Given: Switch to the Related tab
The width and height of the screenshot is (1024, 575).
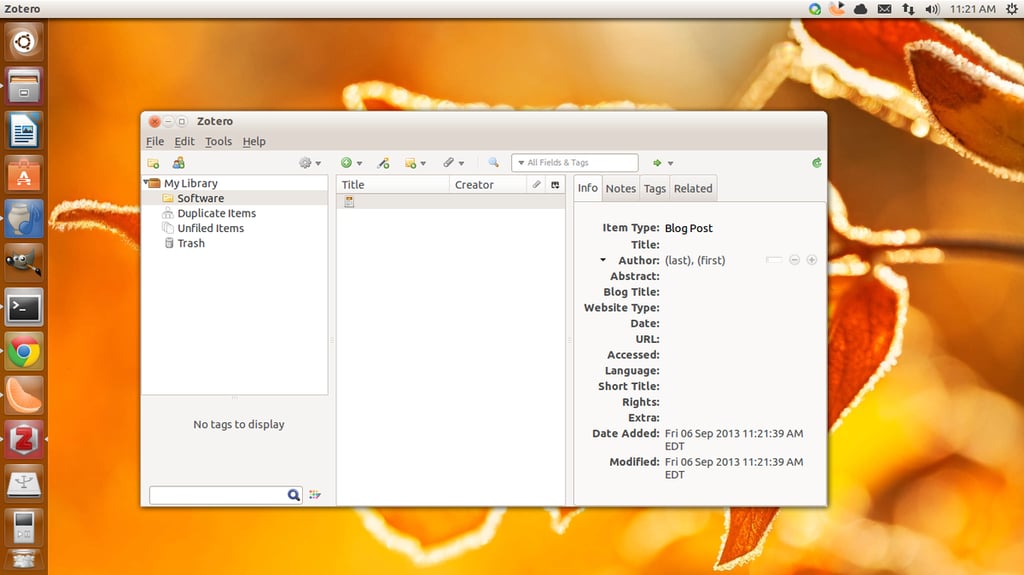Looking at the screenshot, I should tap(693, 188).
